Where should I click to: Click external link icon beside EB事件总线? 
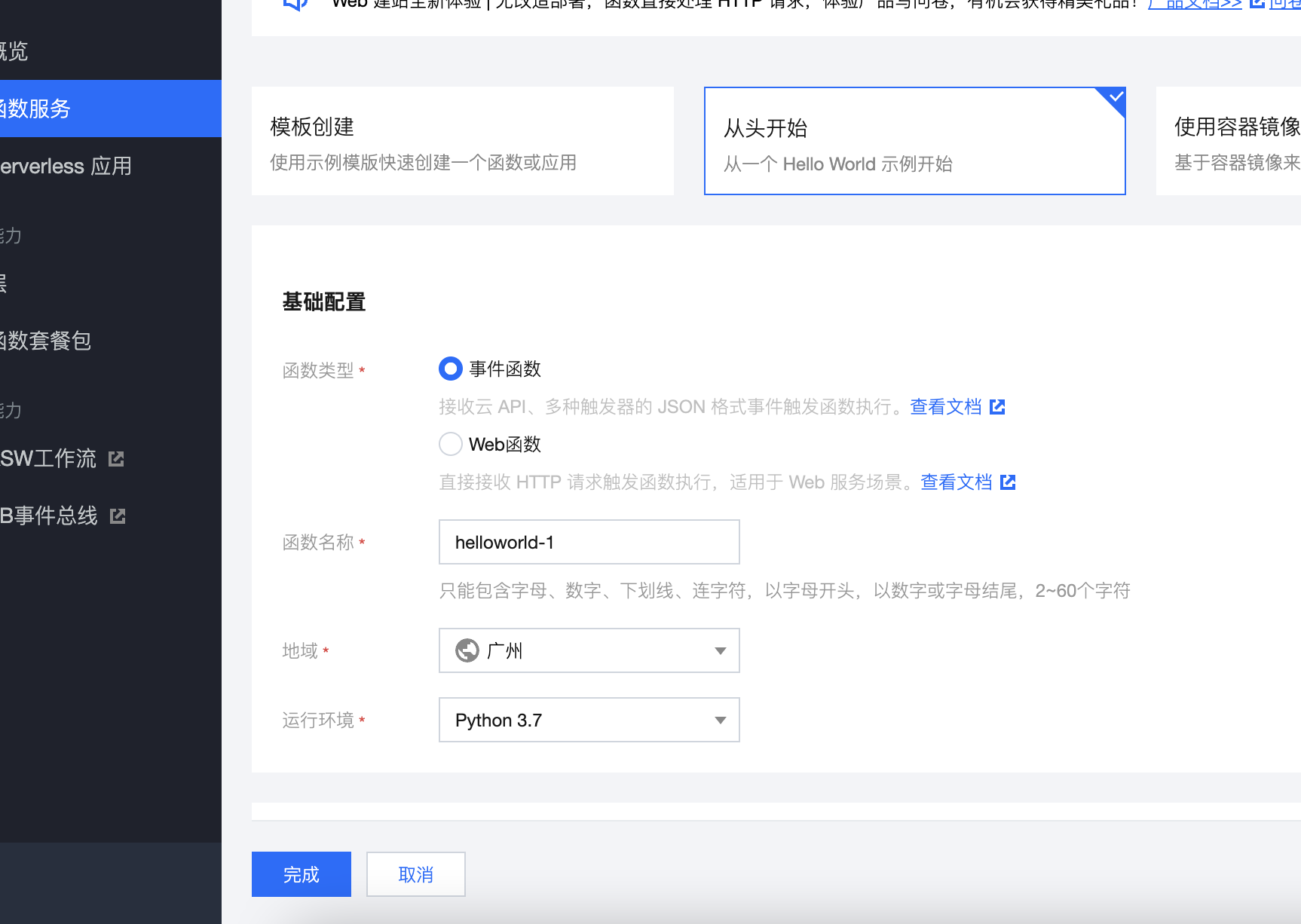click(118, 516)
